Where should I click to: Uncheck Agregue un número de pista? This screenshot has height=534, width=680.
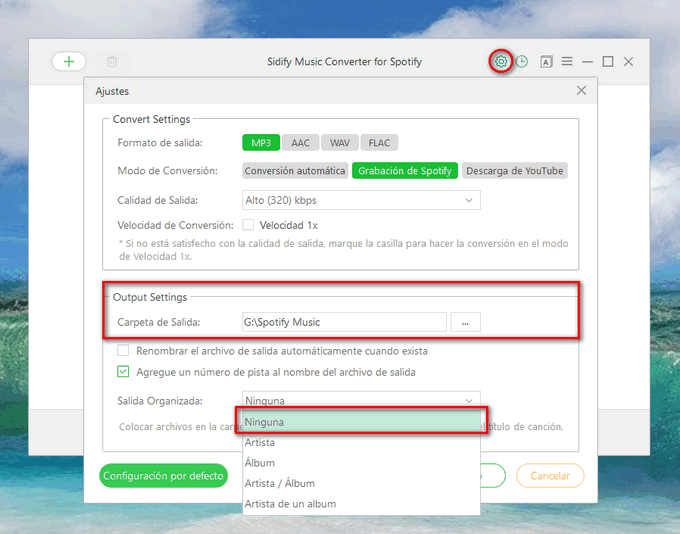(123, 372)
